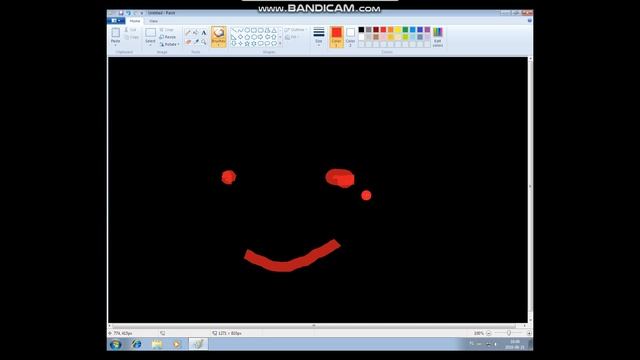Viewport: 640px width, 360px height.
Task: Choose the Curve shape
Action: (241, 30)
